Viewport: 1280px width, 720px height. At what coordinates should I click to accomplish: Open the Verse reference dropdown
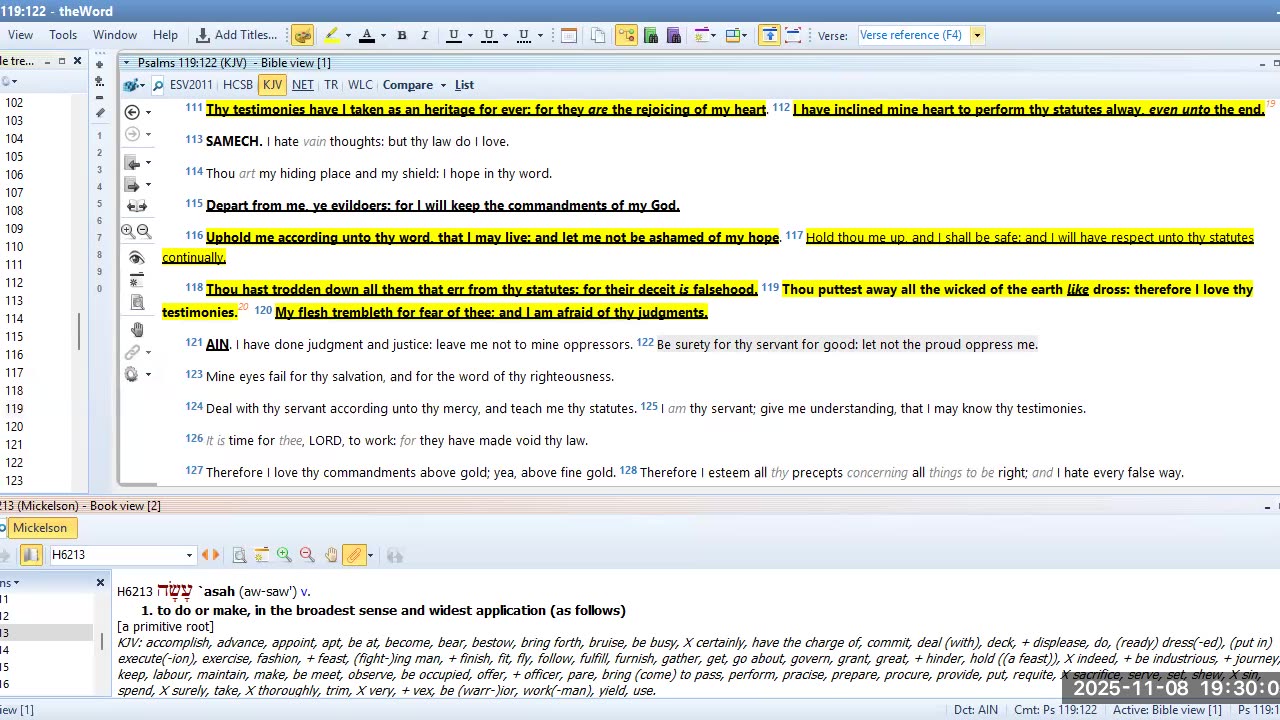[x=977, y=35]
